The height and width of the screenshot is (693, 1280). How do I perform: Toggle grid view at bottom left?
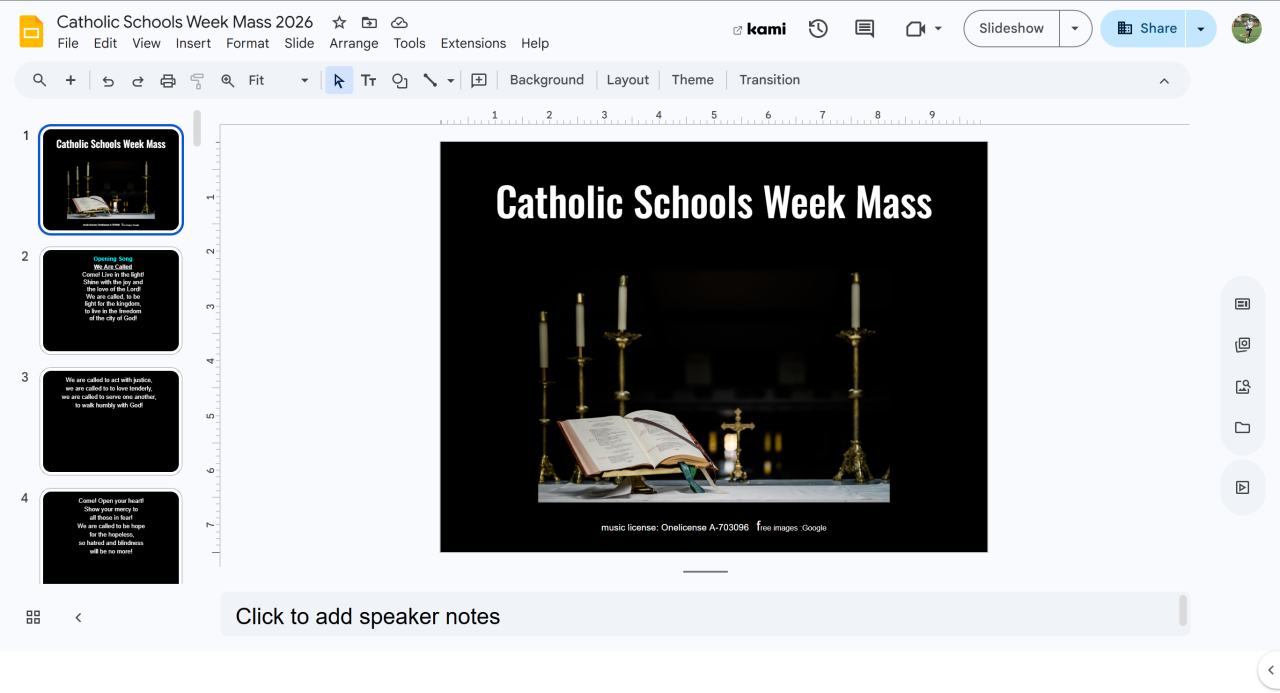(33, 617)
